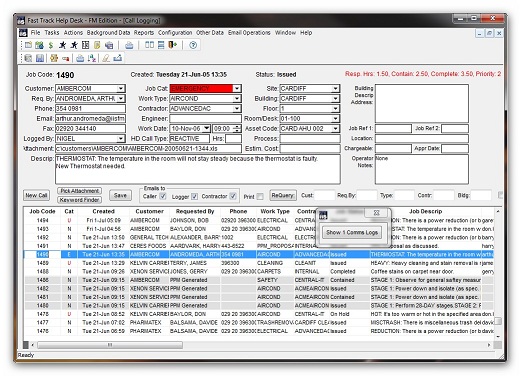Open the Room/Desk 01-100 dropdown

coord(335,118)
